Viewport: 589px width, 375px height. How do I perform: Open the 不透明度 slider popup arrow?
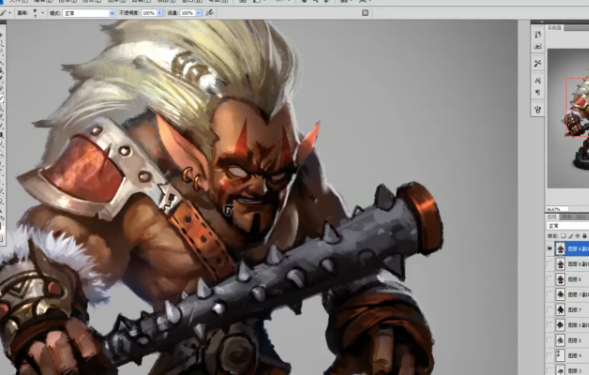pos(160,13)
